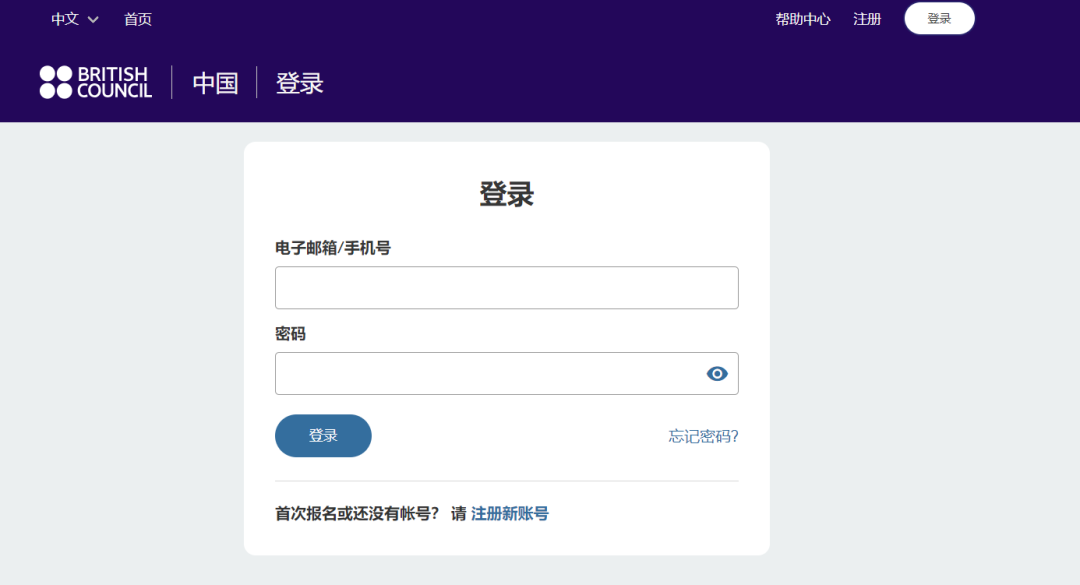Click the 中国 text beside logo

[216, 83]
